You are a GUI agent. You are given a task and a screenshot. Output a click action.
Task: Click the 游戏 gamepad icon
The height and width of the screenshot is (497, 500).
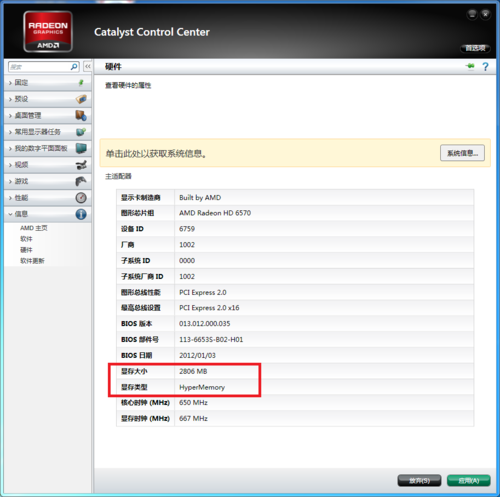coord(81,181)
